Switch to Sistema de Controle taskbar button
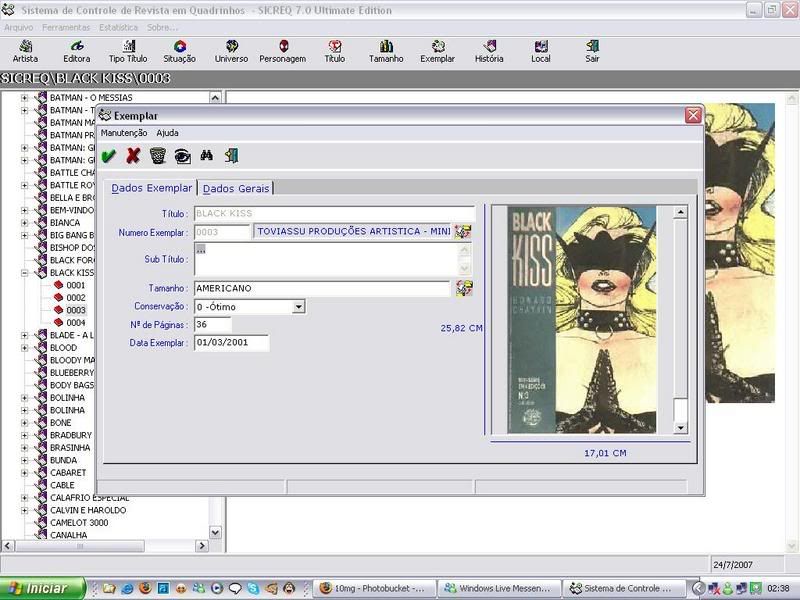This screenshot has width=800, height=600. coord(624,588)
